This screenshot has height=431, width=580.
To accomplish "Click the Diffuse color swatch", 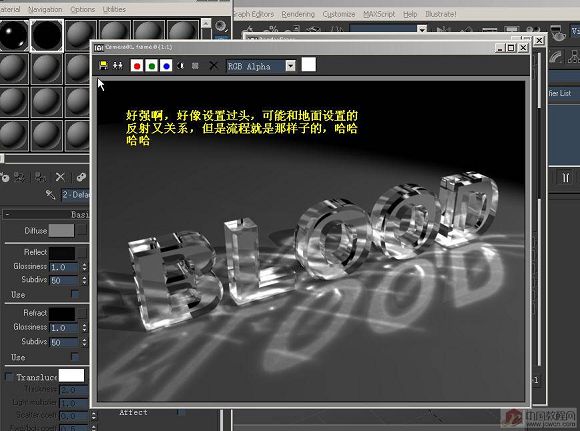I will click(61, 230).
